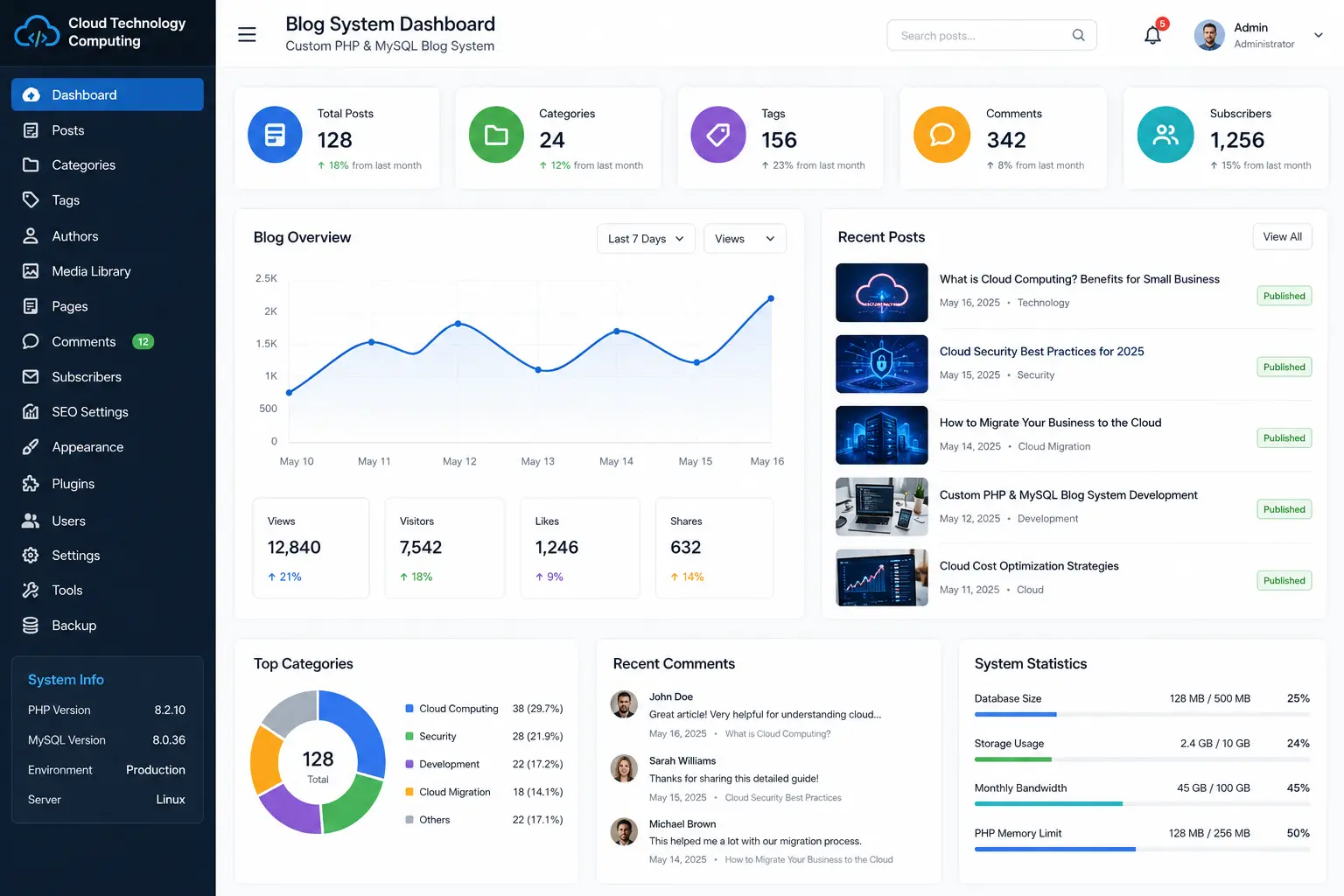Click the PHP Version 8.2.10 value
Image resolution: width=1344 pixels, height=896 pixels.
(x=170, y=710)
